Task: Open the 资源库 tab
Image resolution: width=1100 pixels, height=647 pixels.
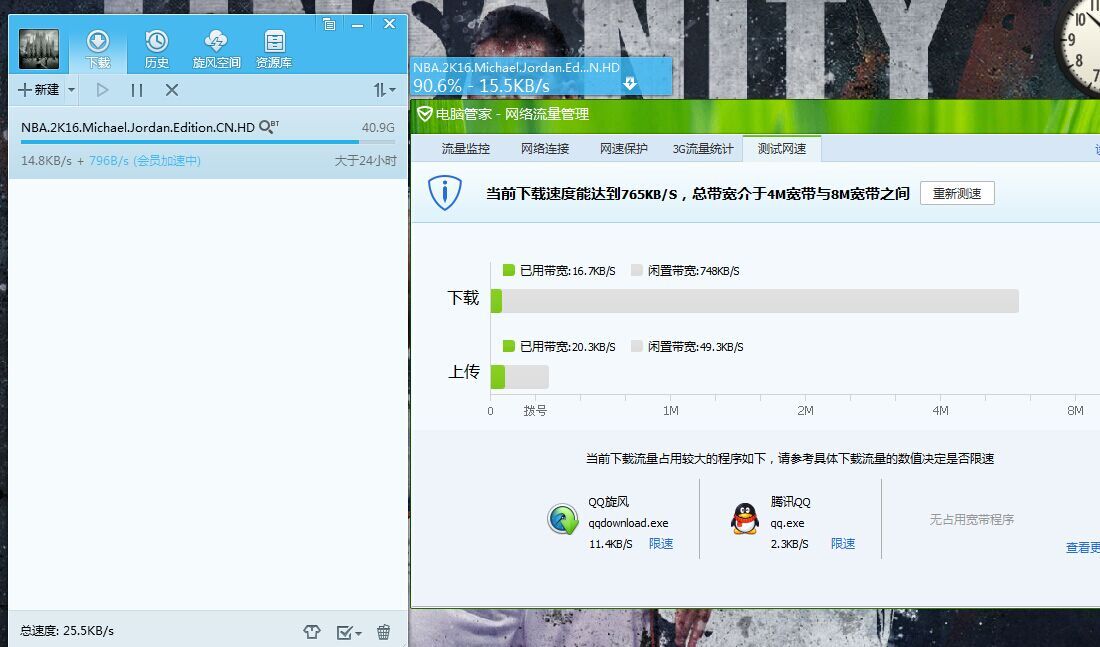Action: click(274, 49)
